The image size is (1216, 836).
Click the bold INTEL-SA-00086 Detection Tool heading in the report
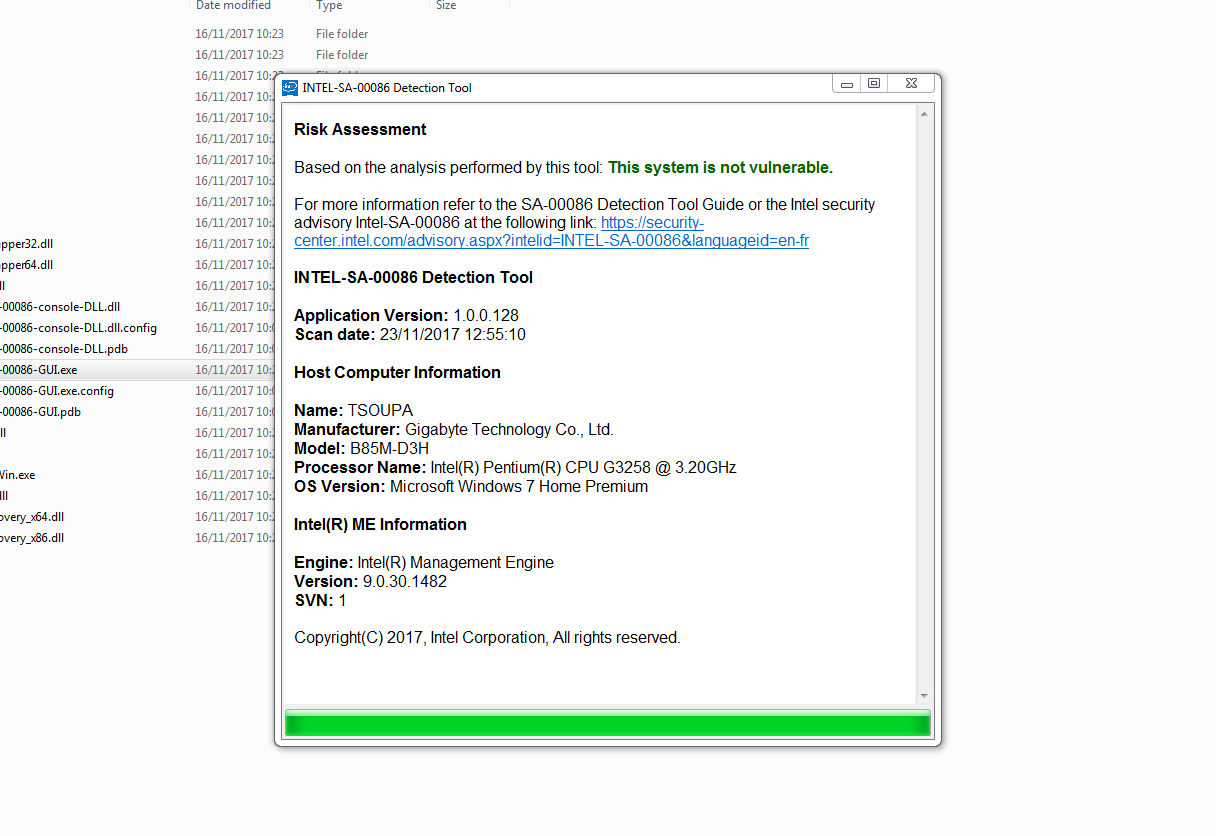pyautogui.click(x=413, y=277)
